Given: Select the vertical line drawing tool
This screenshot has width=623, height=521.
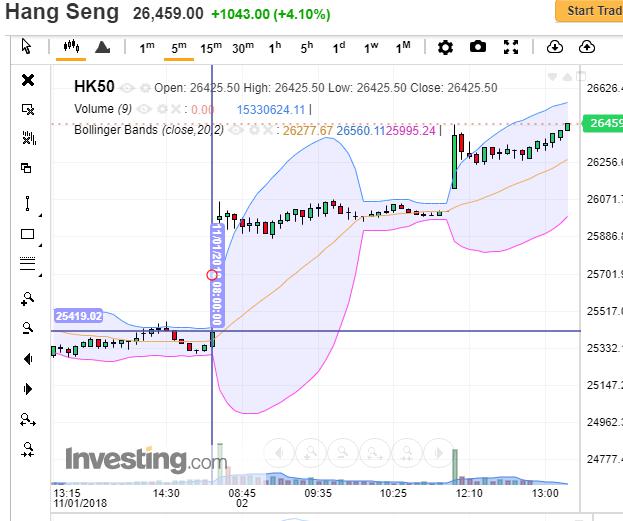Looking at the screenshot, I should [27, 203].
